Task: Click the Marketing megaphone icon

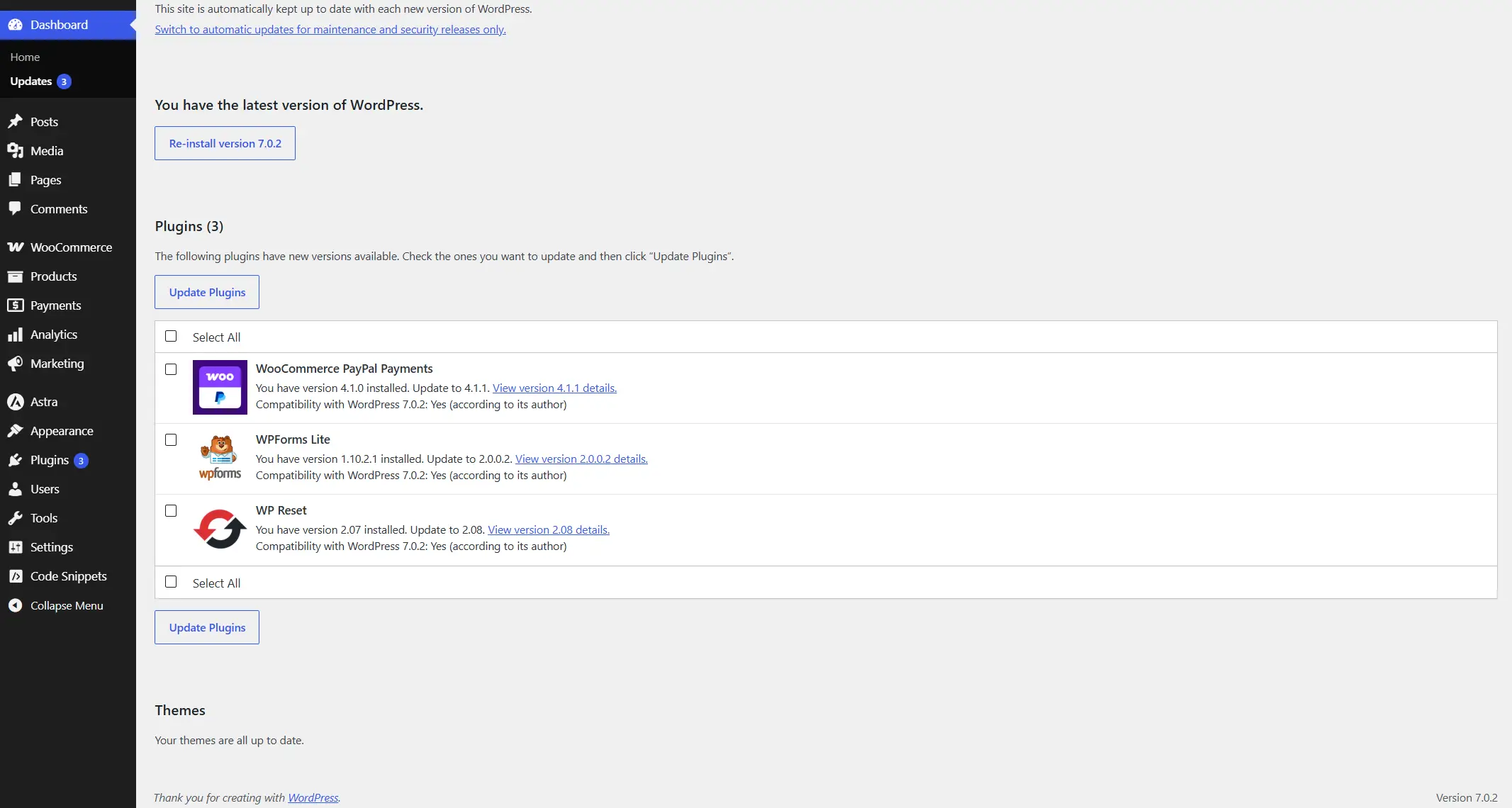Action: tap(15, 364)
